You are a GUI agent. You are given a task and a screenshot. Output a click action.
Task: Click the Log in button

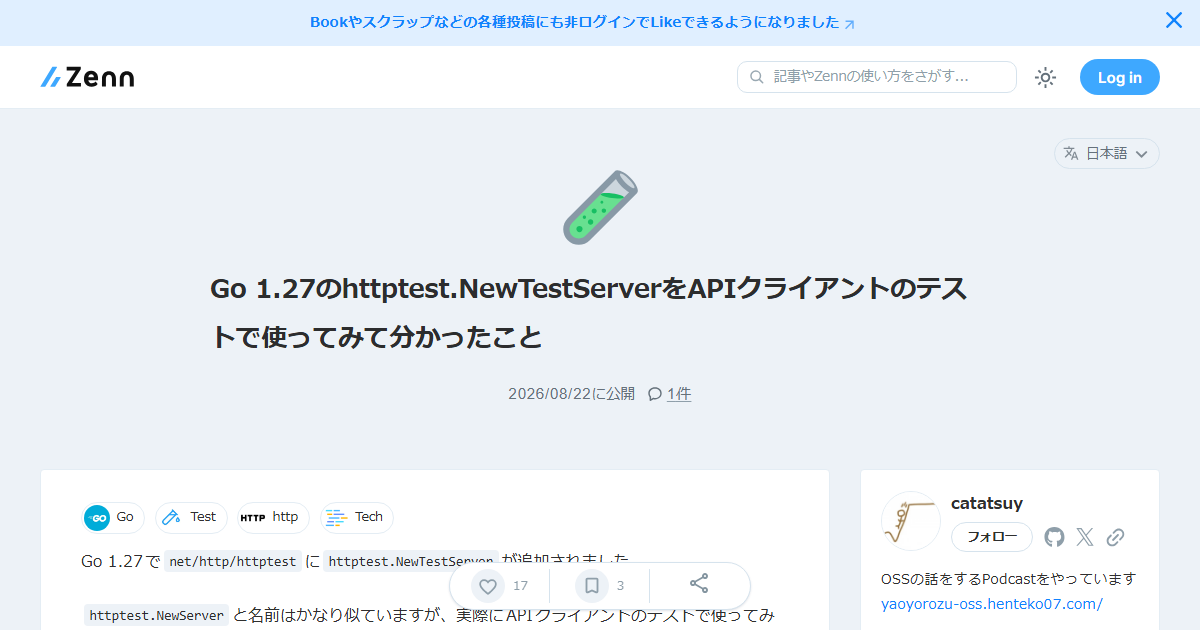[x=1120, y=77]
